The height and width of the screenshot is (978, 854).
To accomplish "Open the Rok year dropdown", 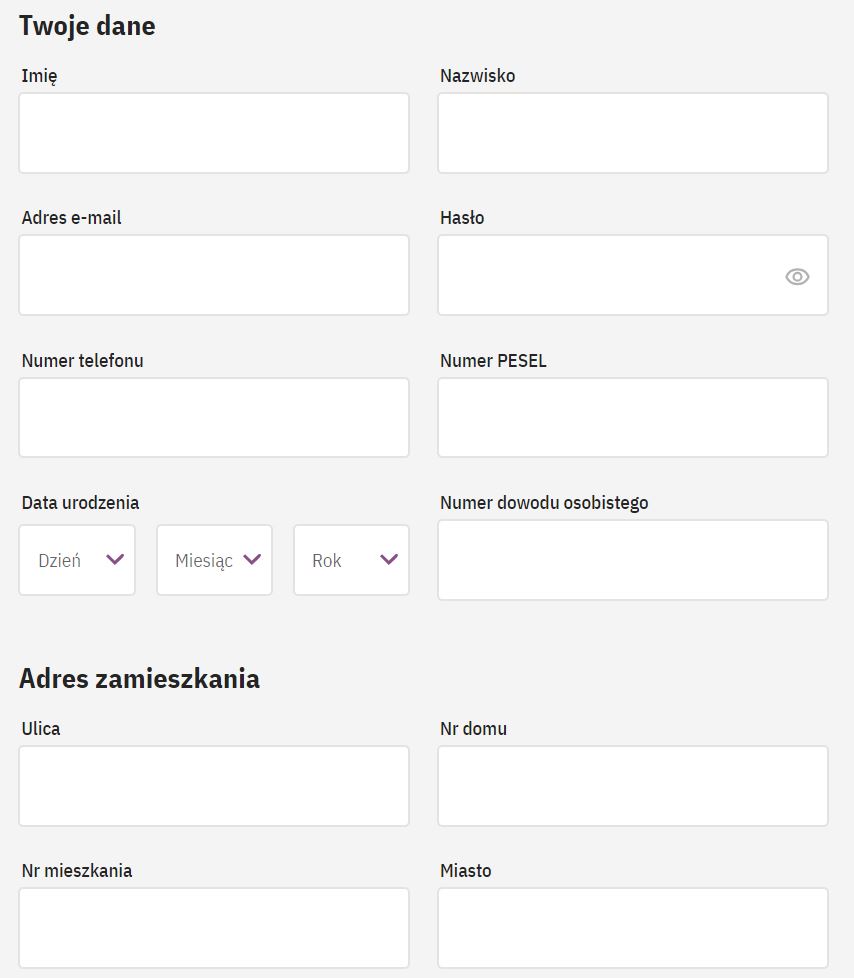I will pyautogui.click(x=351, y=560).
